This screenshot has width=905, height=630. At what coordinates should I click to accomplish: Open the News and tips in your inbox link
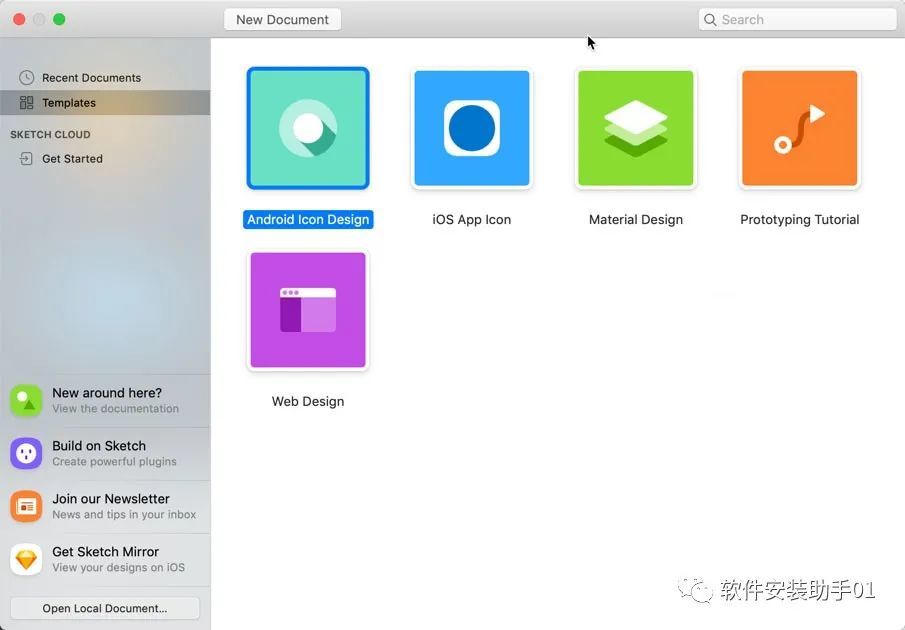point(124,515)
